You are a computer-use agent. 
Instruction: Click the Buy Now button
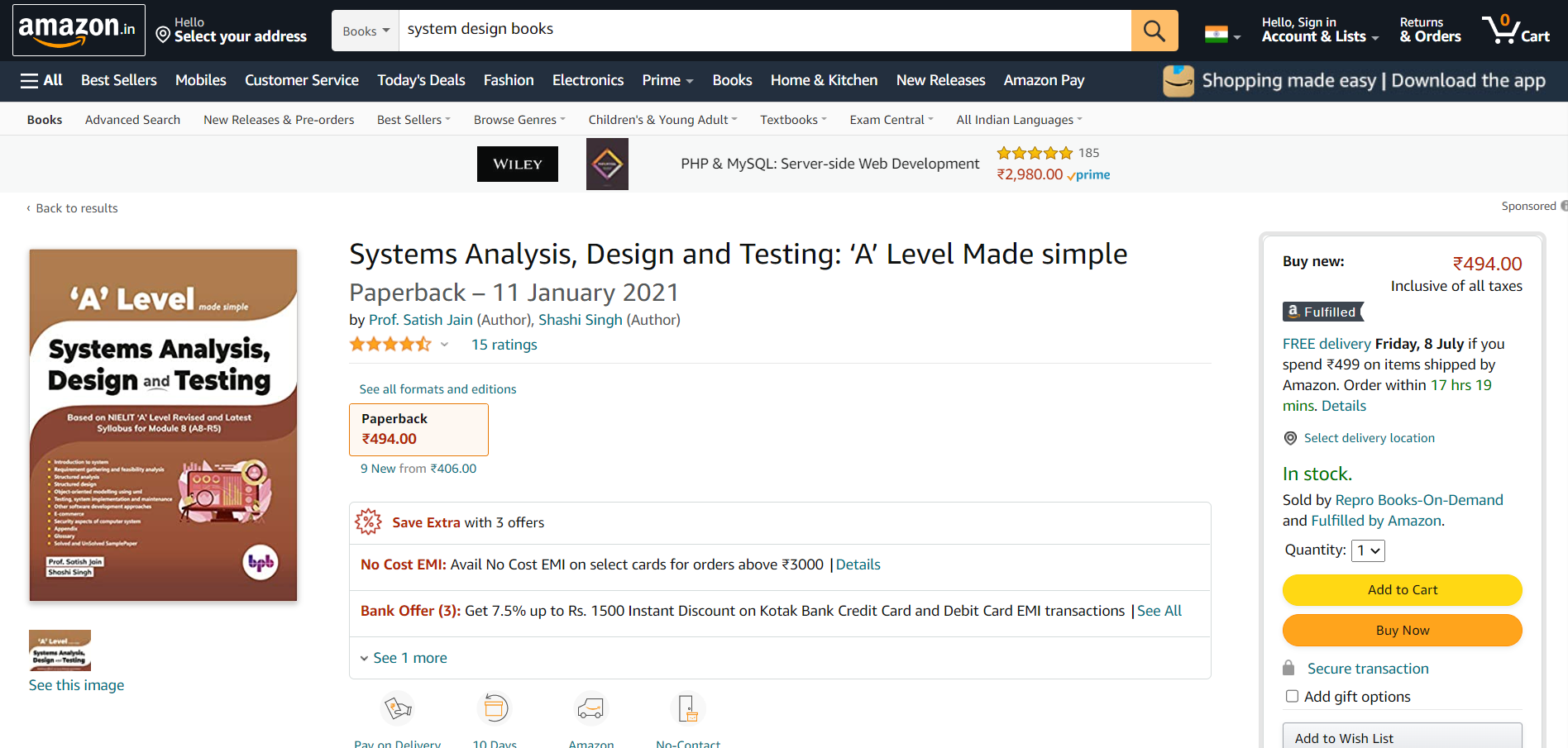tap(1402, 630)
